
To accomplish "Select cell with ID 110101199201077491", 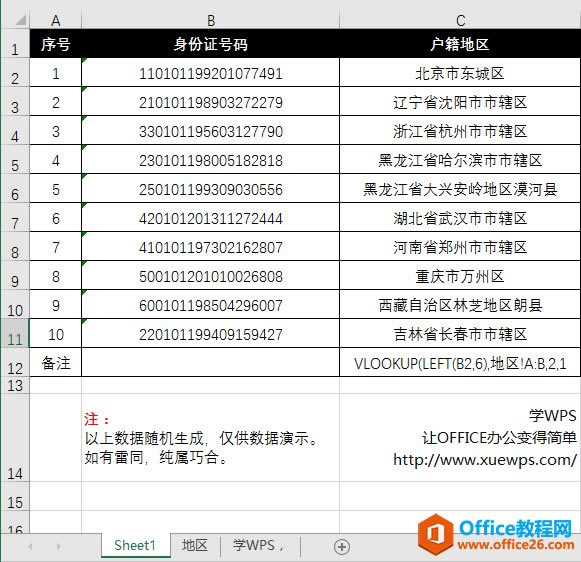I will pos(210,73).
